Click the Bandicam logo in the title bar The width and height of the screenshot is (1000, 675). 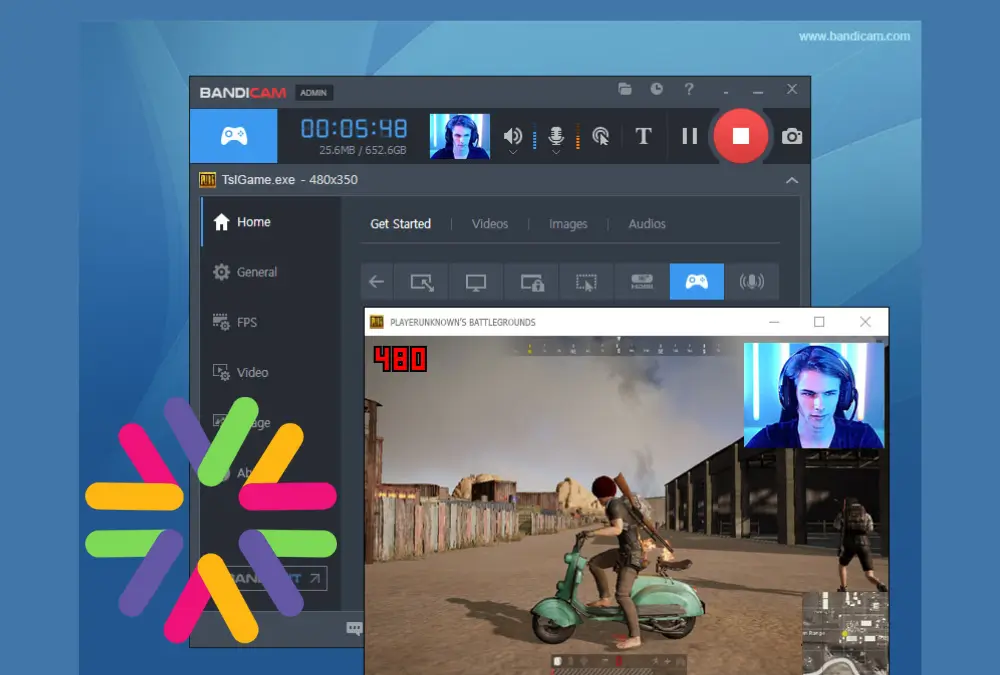pyautogui.click(x=242, y=93)
